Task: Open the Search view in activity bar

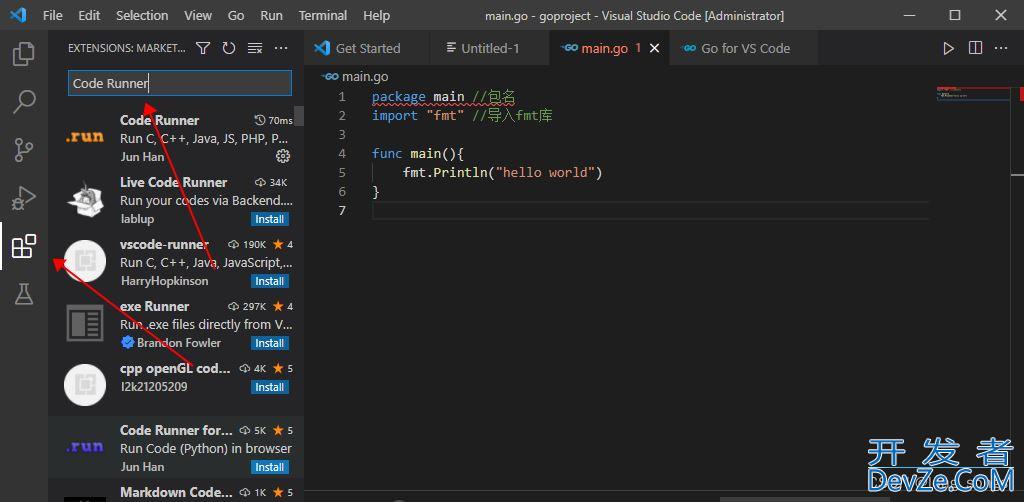Action: [24, 102]
